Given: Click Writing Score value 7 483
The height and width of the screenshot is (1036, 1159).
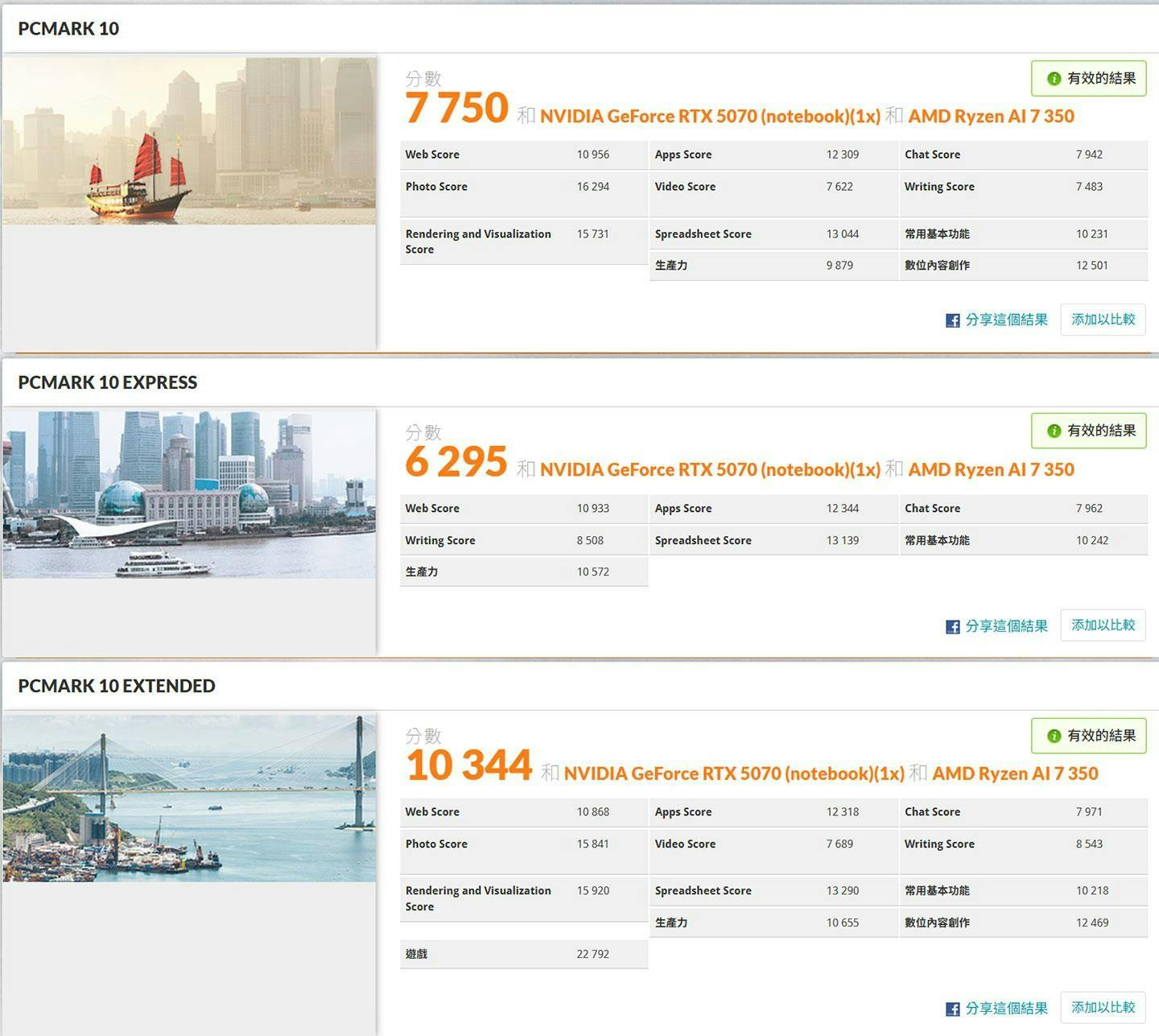Looking at the screenshot, I should pos(1089,187).
